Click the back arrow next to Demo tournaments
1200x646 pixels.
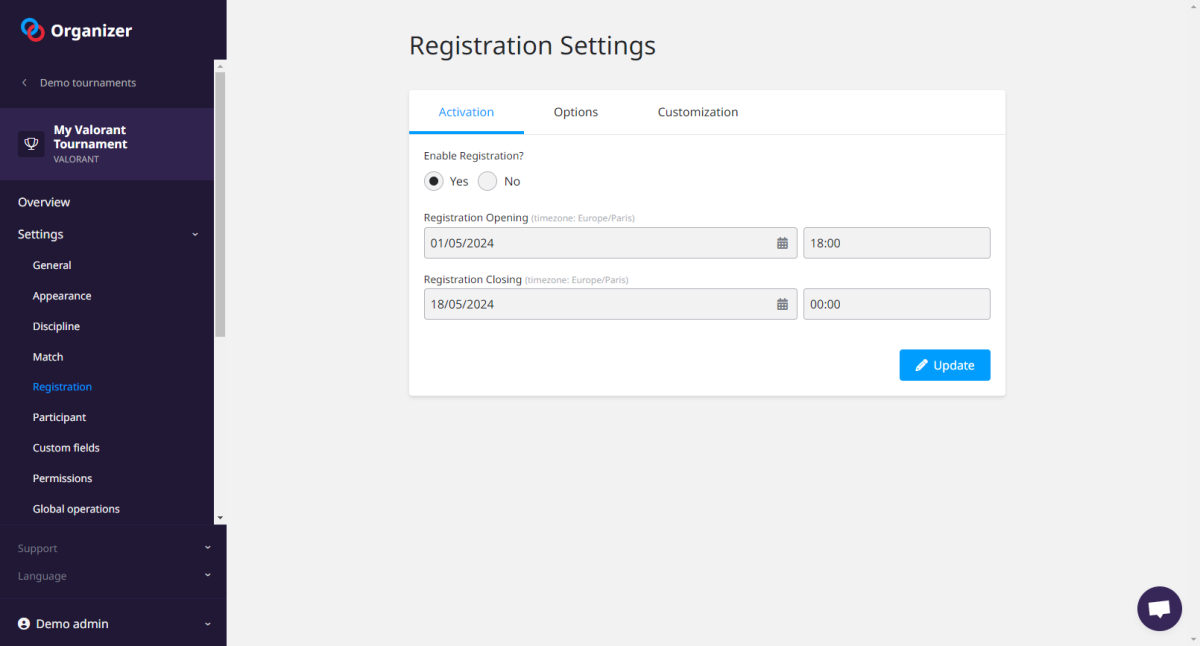(23, 82)
